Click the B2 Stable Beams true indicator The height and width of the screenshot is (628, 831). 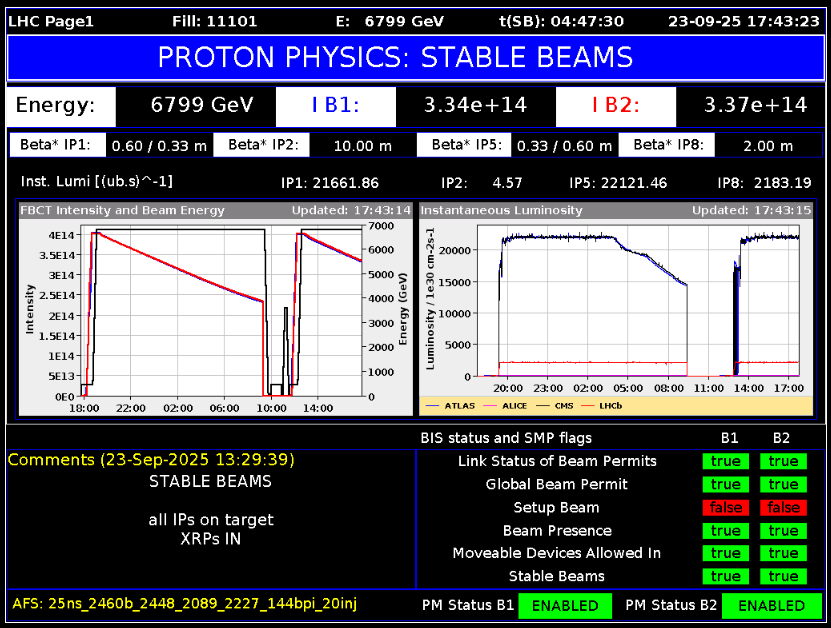coord(783,576)
